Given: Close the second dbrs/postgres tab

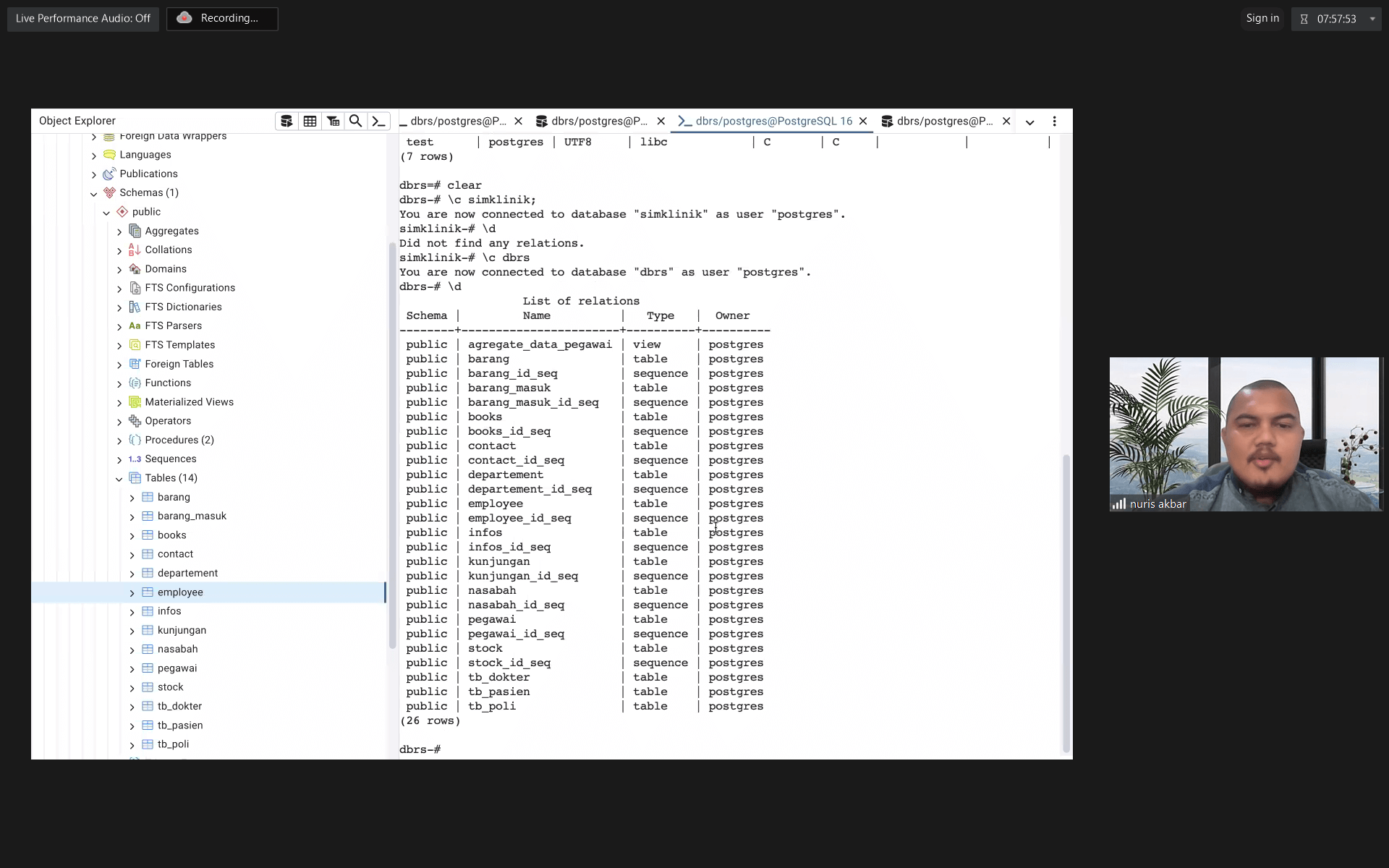Looking at the screenshot, I should pyautogui.click(x=660, y=121).
